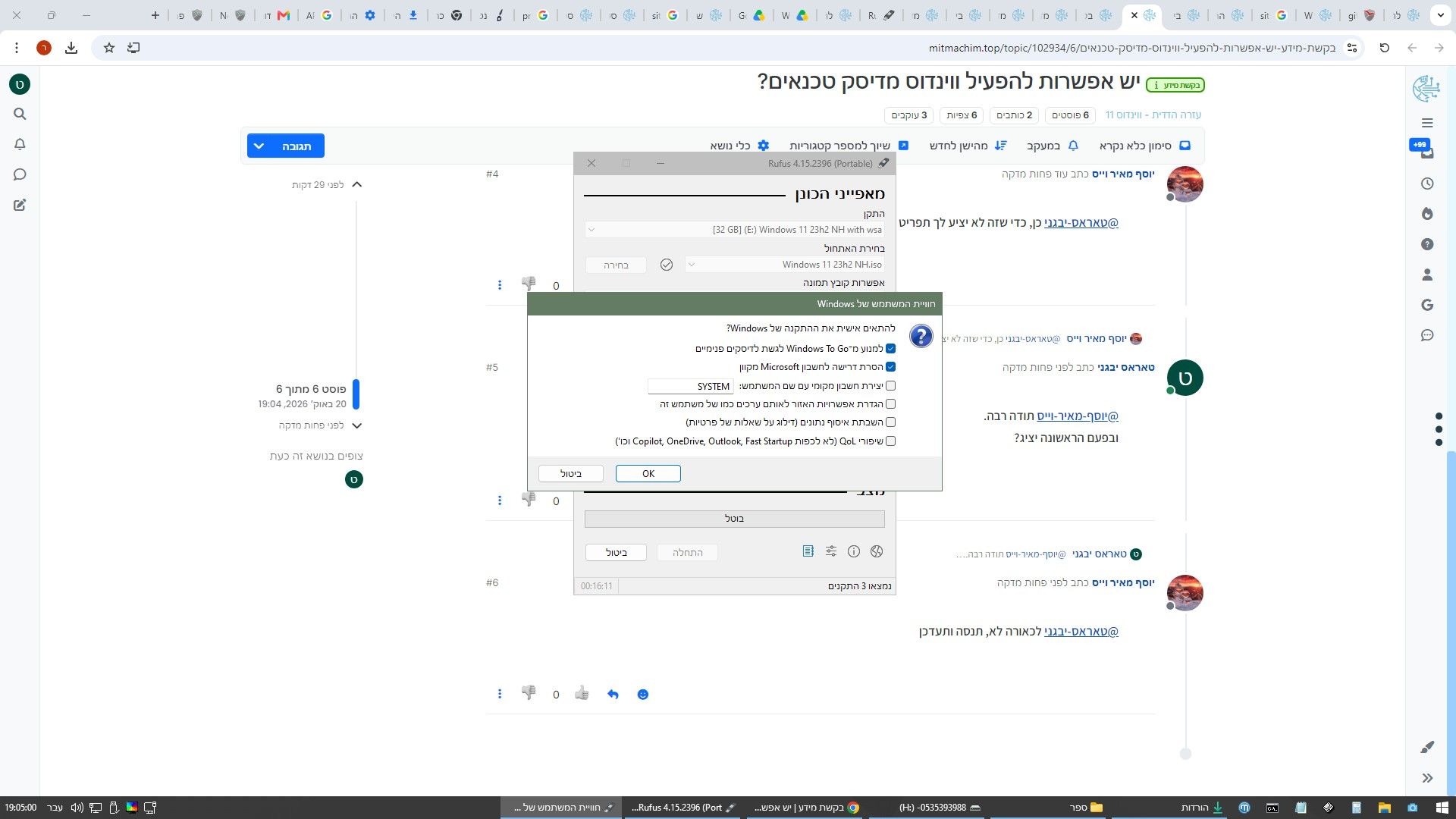The image size is (1456, 819).
Task: Click the Rufus language globe icon
Action: tap(877, 551)
